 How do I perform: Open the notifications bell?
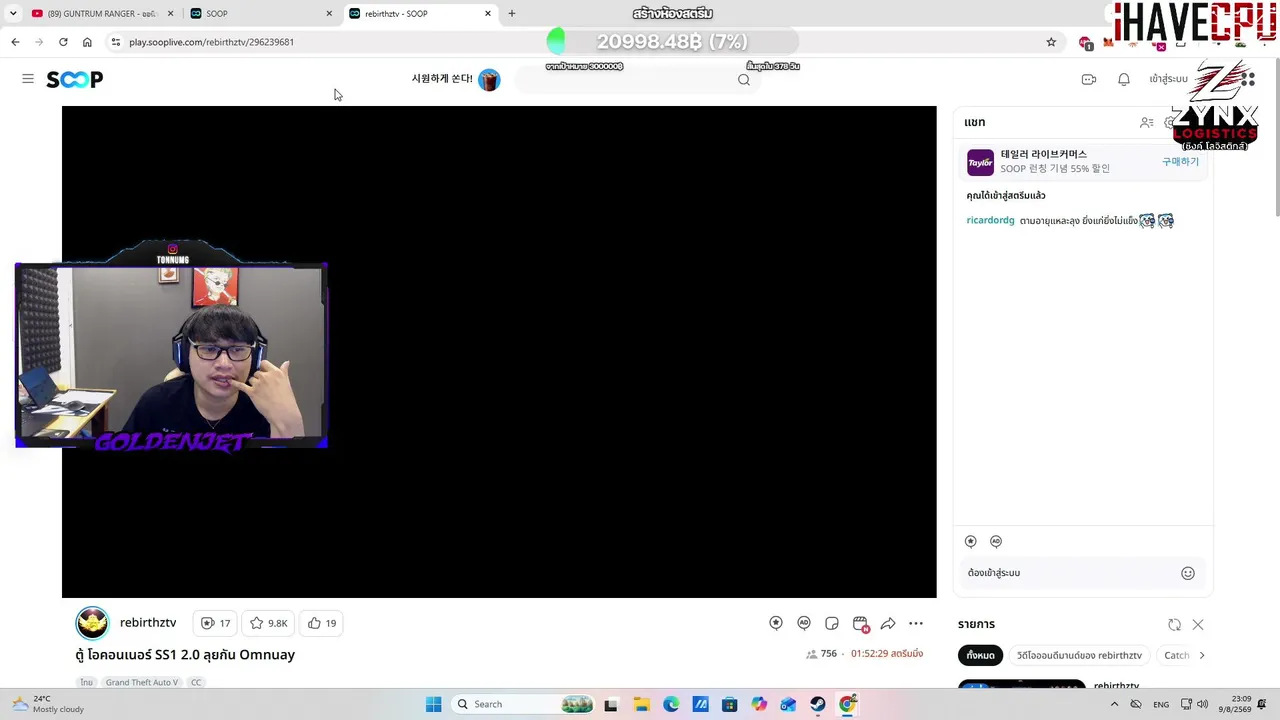(x=1124, y=80)
